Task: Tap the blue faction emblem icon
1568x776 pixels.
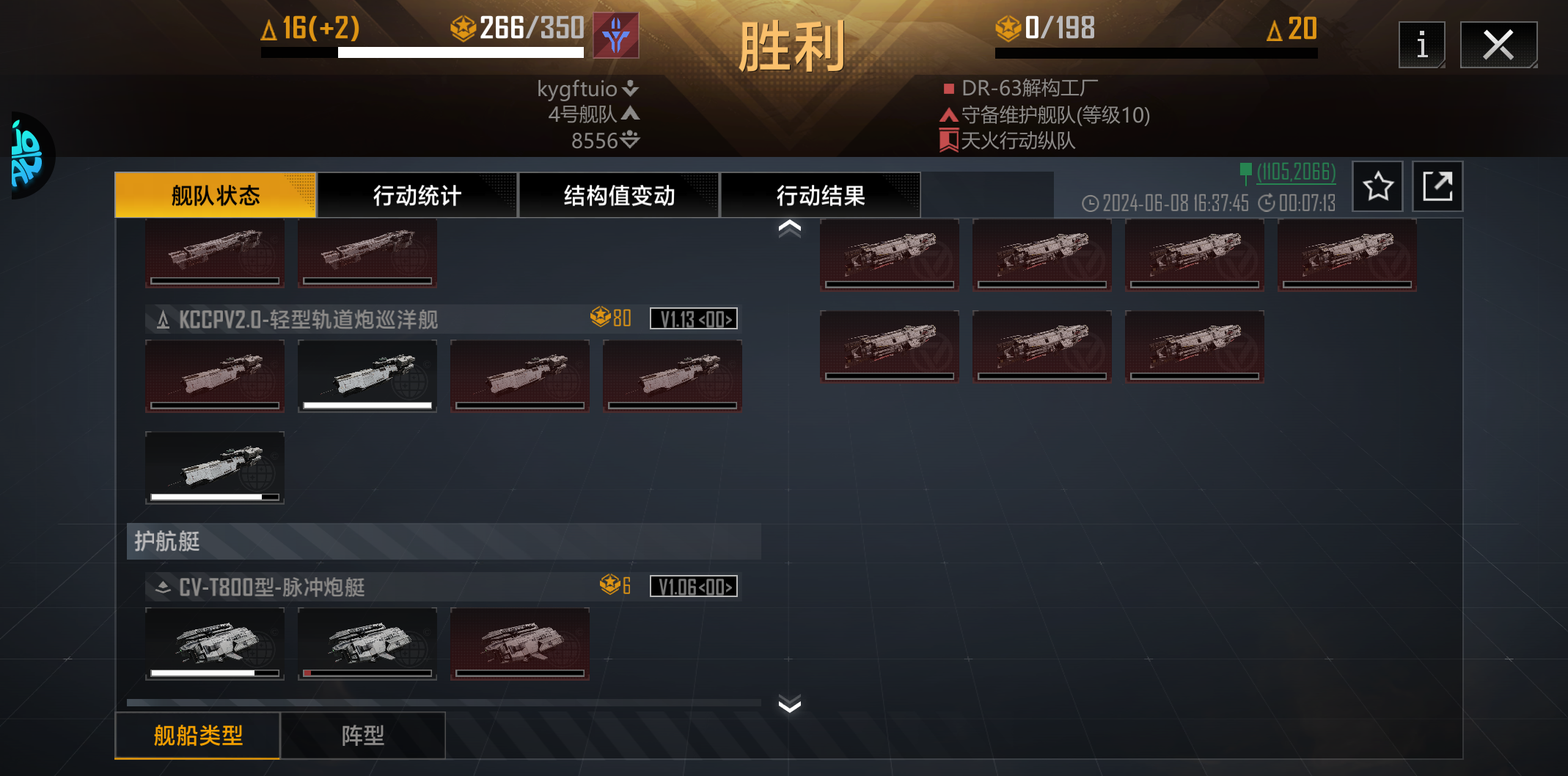Action: tap(616, 35)
